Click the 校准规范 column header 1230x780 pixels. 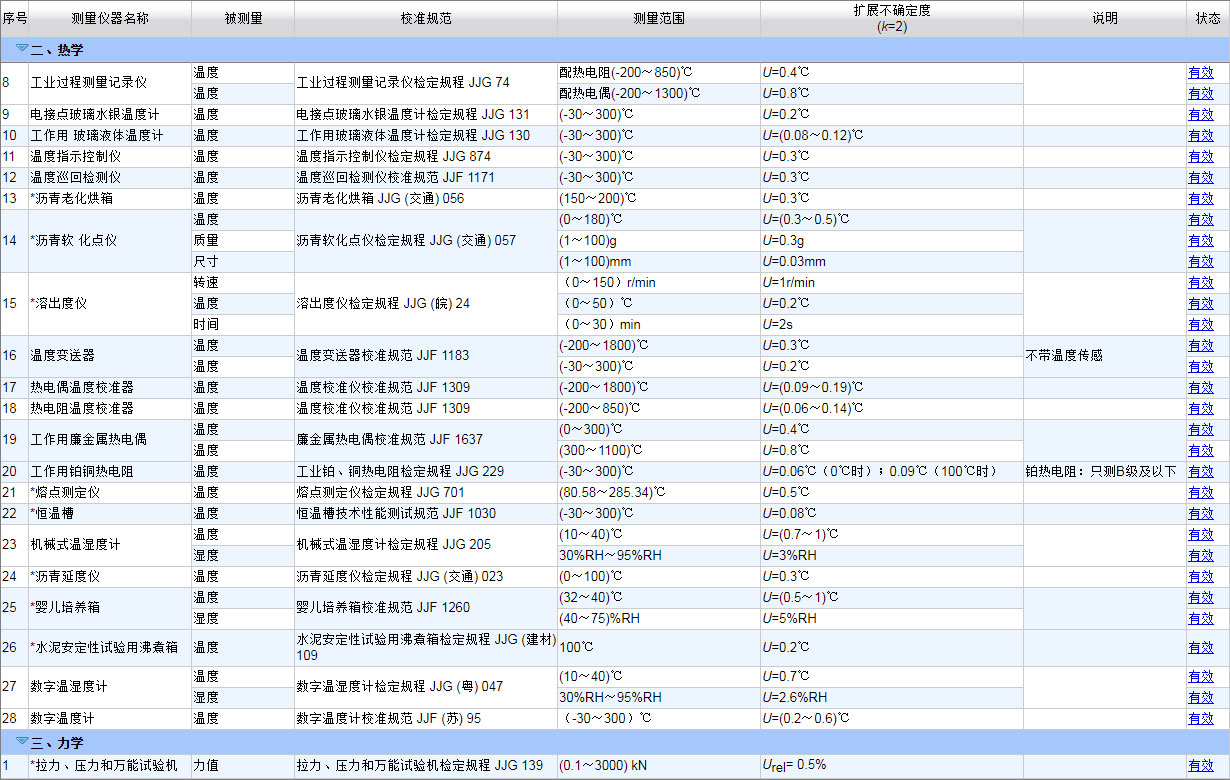coord(426,19)
